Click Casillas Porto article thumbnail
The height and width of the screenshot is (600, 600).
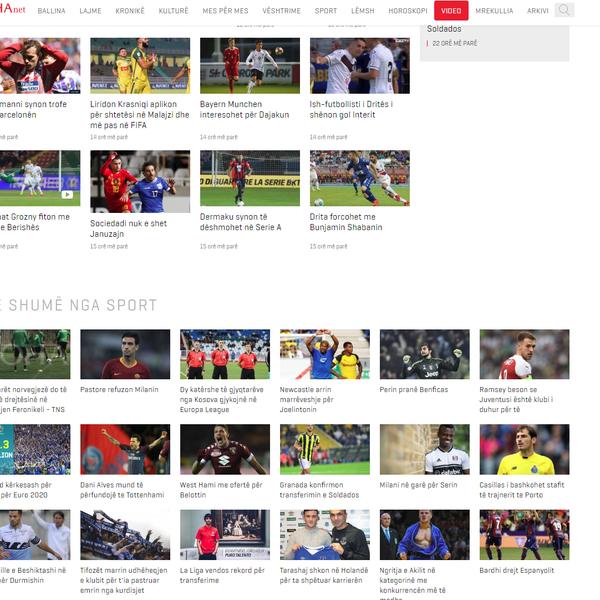[x=524, y=449]
